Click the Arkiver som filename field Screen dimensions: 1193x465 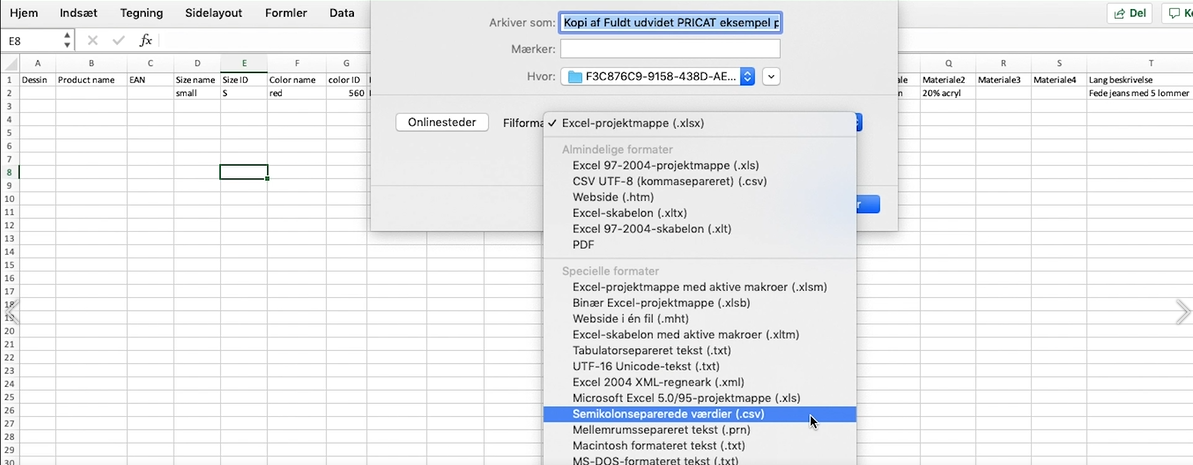670,23
